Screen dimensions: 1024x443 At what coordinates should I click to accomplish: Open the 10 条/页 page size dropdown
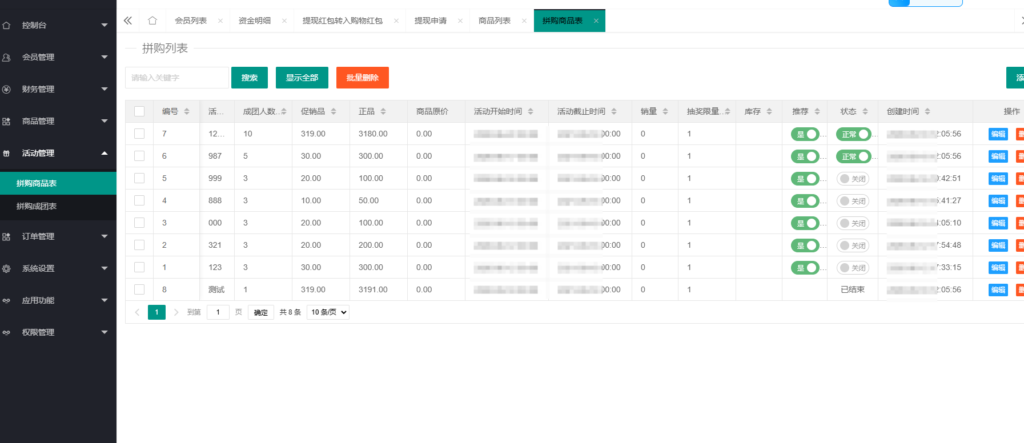pos(328,312)
